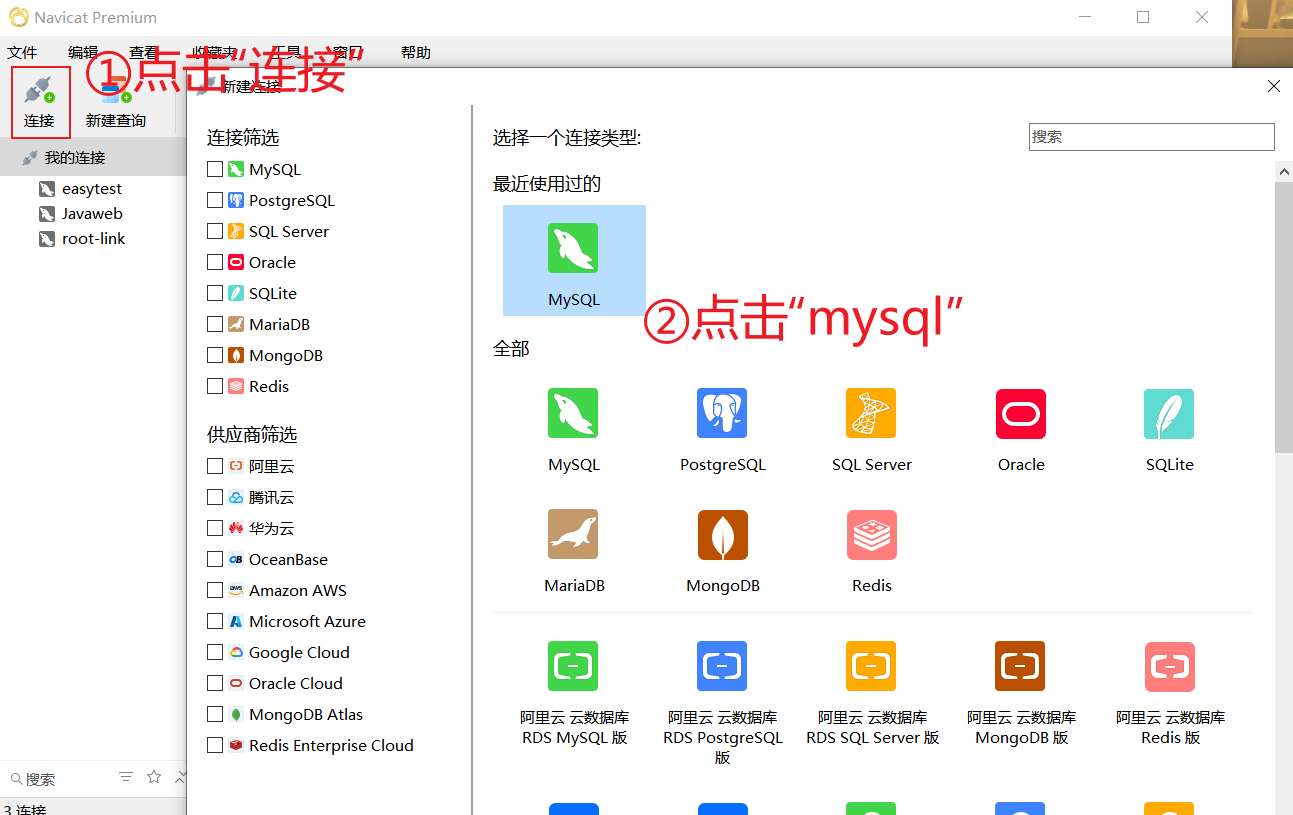The height and width of the screenshot is (815, 1293).
Task: Click the star favorites icon in sidebar
Action: pyautogui.click(x=154, y=777)
